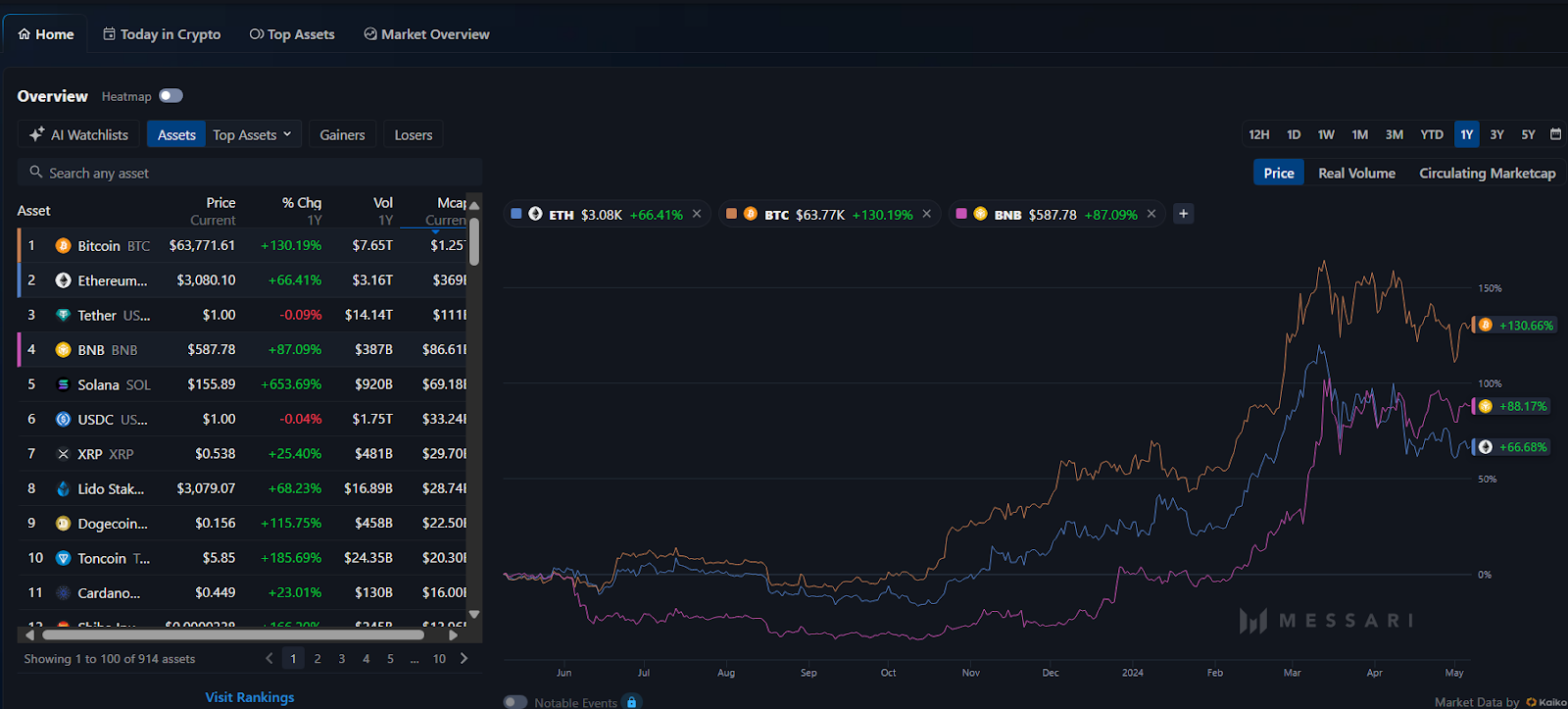1568x709 pixels.
Task: Go to next page of assets
Action: [465, 658]
